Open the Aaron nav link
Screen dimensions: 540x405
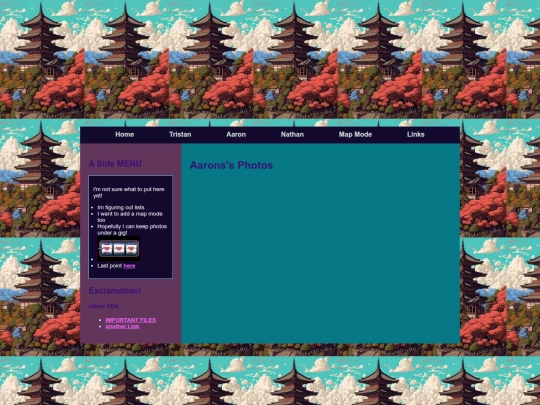click(236, 135)
